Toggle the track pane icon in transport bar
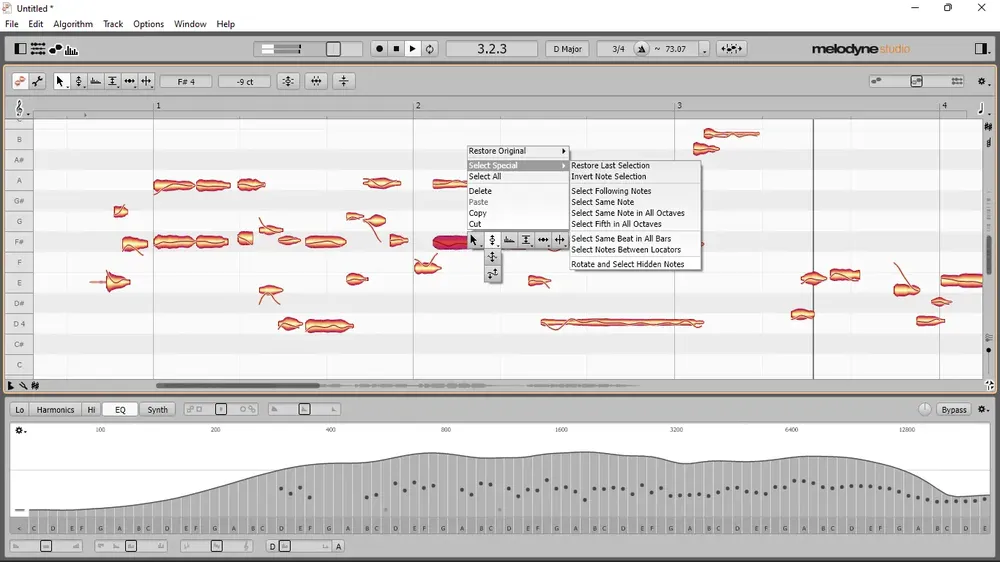 click(20, 49)
